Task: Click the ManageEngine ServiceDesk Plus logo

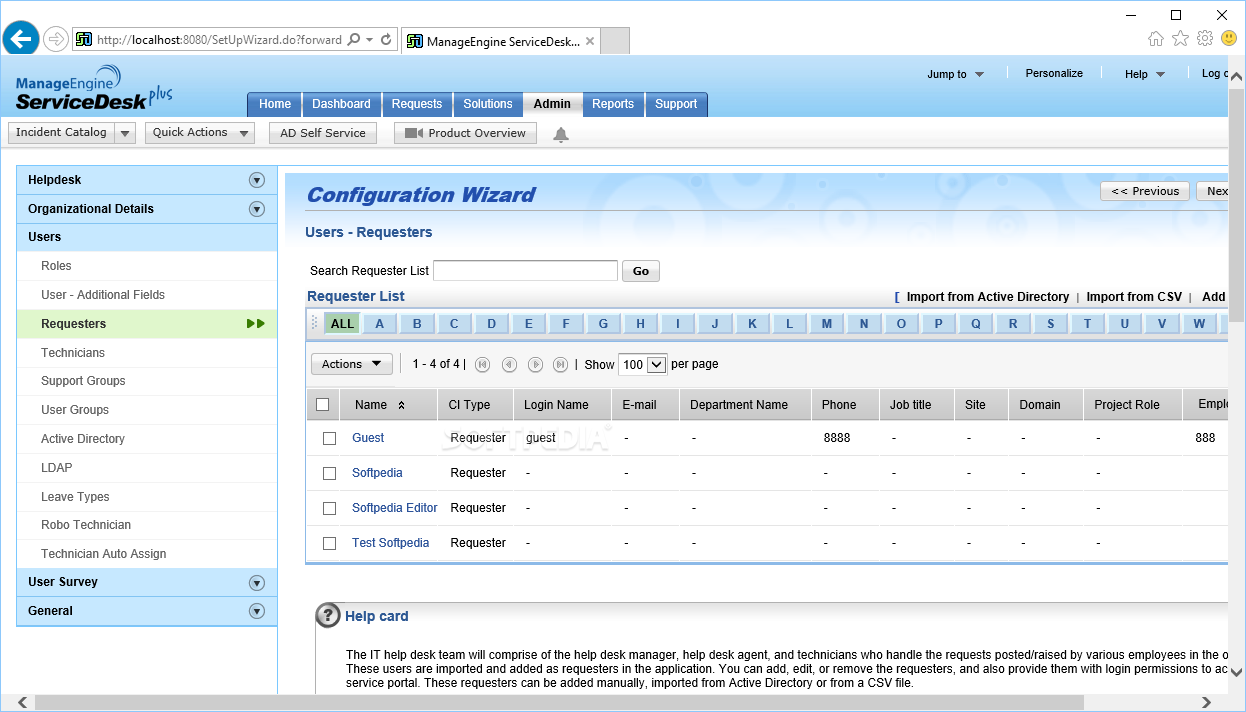Action: (94, 90)
